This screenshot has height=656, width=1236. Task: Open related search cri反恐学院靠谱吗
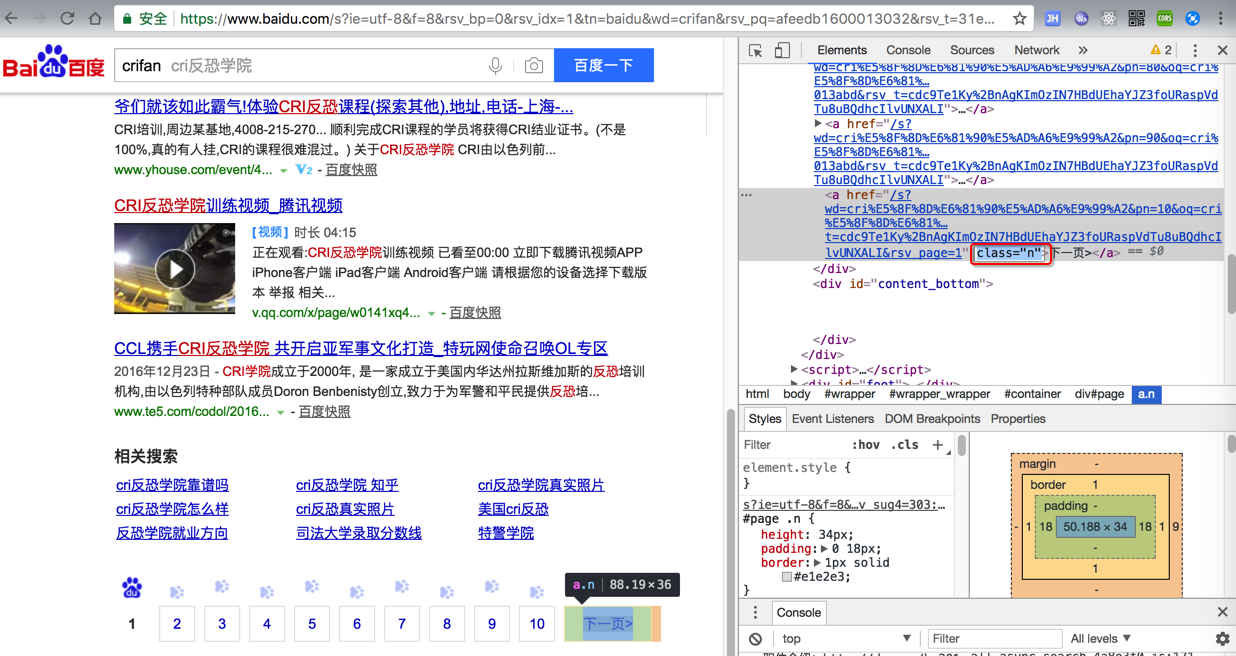(172, 485)
